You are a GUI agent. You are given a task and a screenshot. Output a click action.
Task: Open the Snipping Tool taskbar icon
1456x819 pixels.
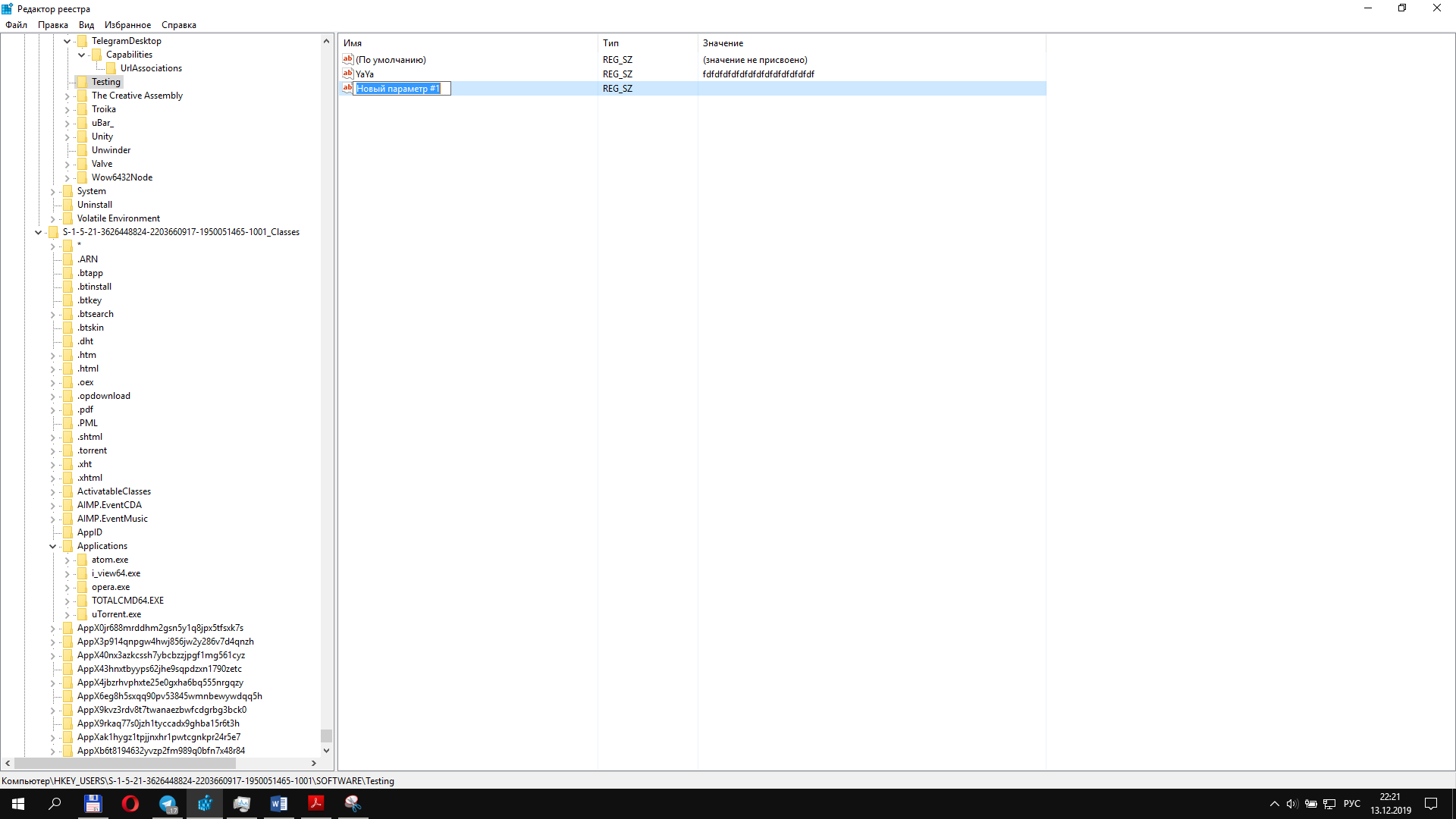point(353,804)
